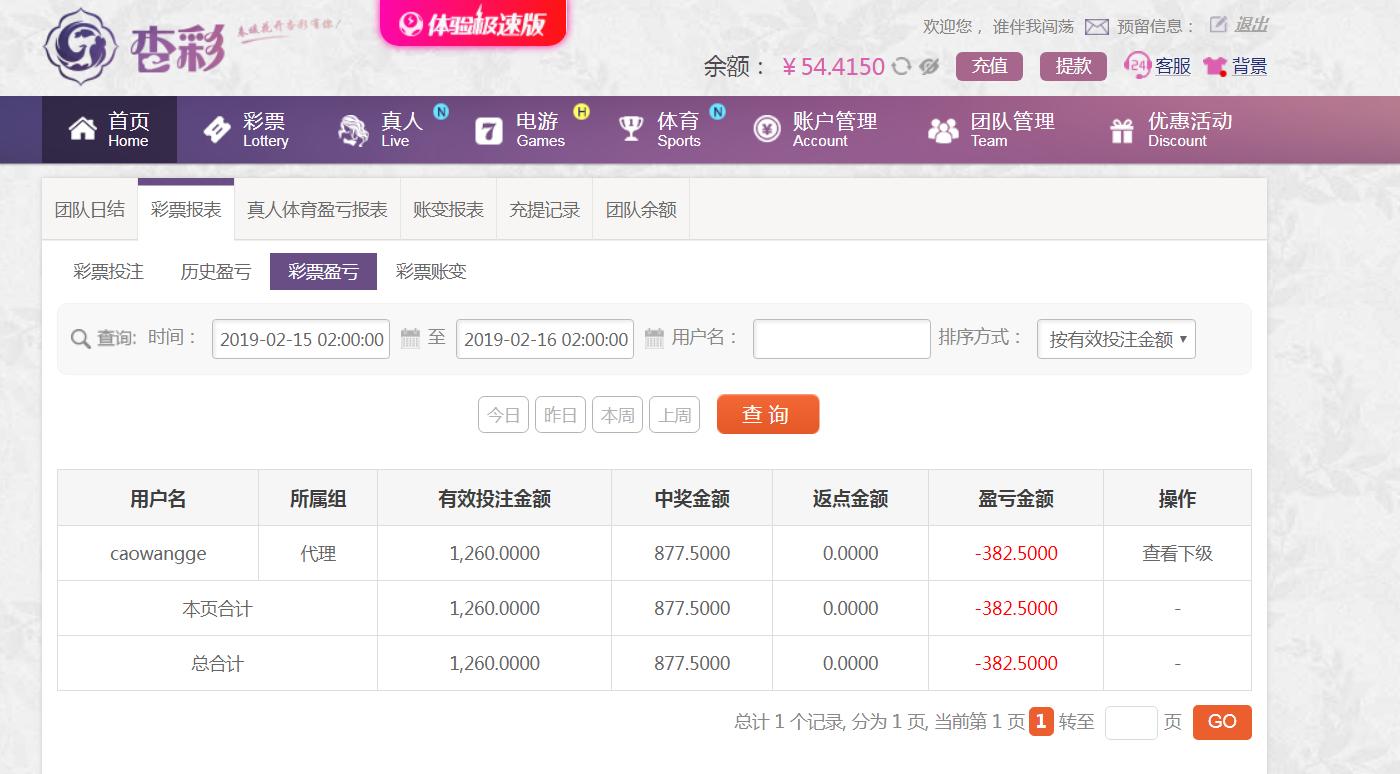Switch to the 团队余额 tab

click(641, 210)
